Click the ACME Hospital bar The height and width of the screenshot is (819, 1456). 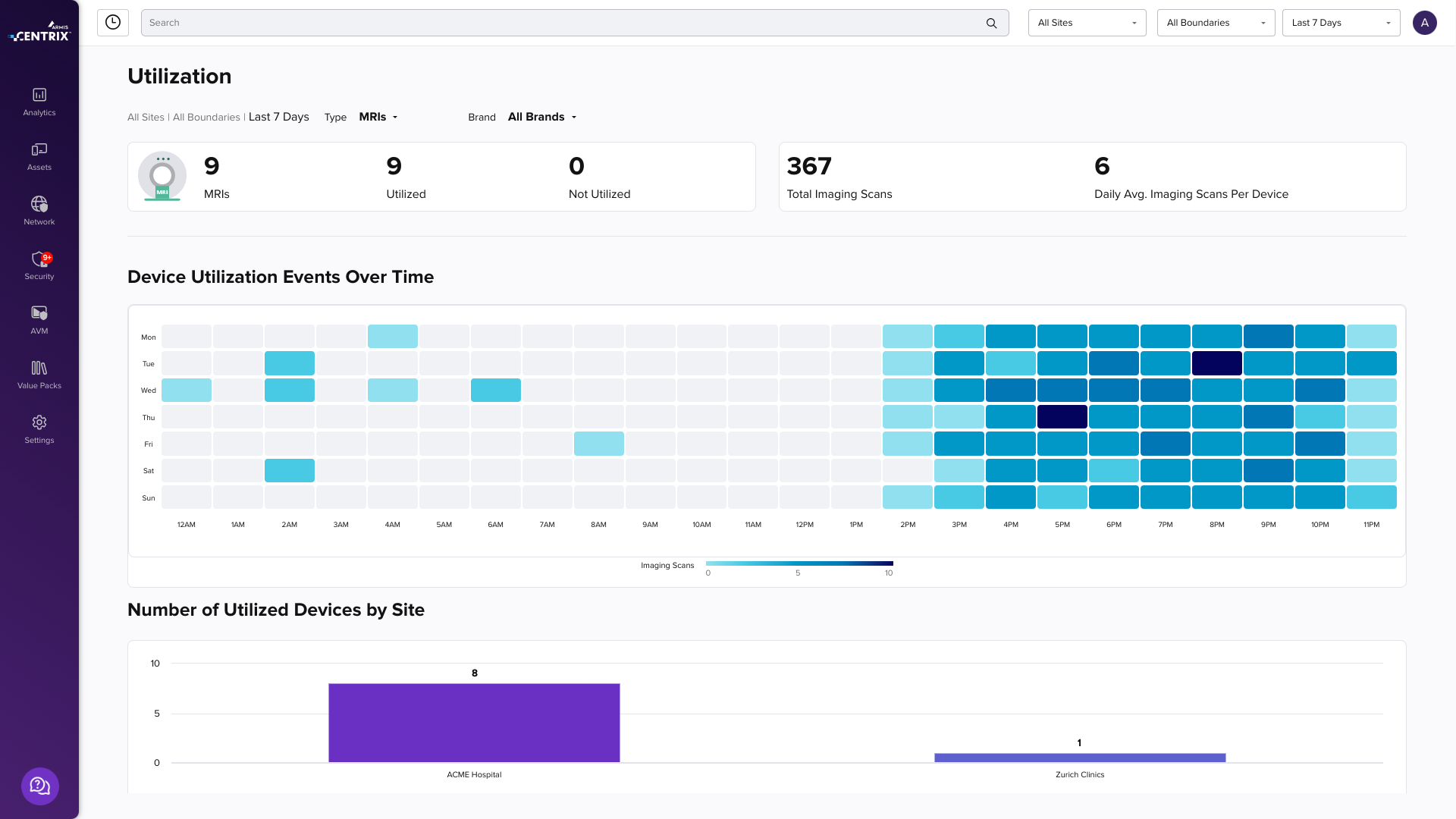(x=474, y=723)
